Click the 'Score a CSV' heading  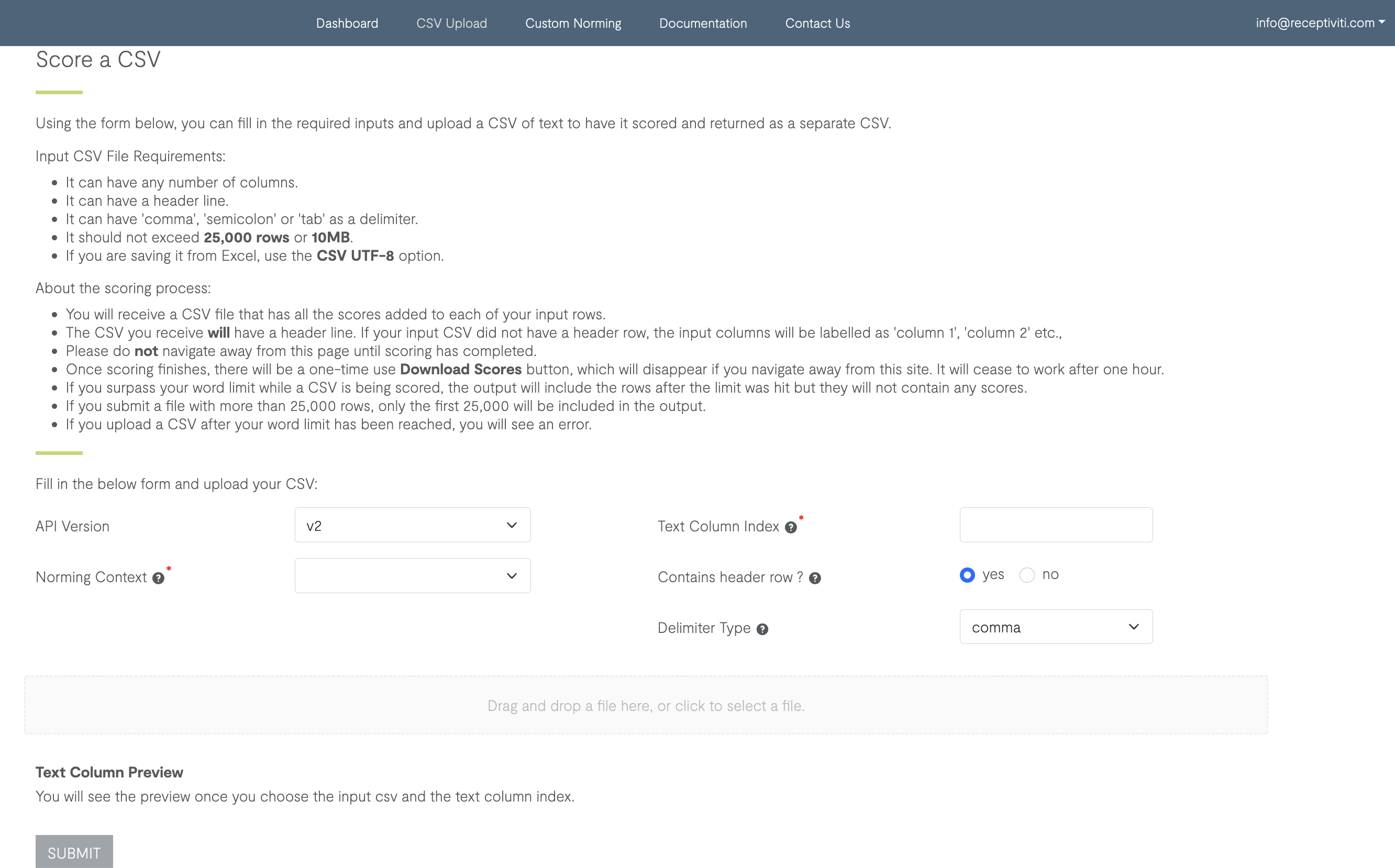98,59
